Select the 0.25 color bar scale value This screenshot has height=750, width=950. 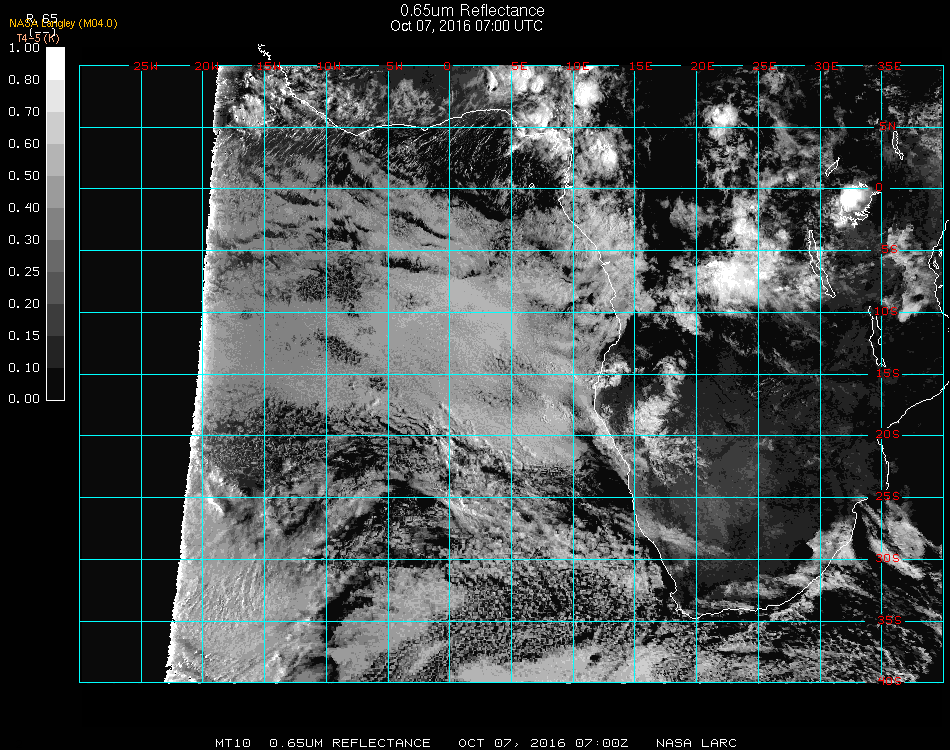pyautogui.click(x=24, y=272)
